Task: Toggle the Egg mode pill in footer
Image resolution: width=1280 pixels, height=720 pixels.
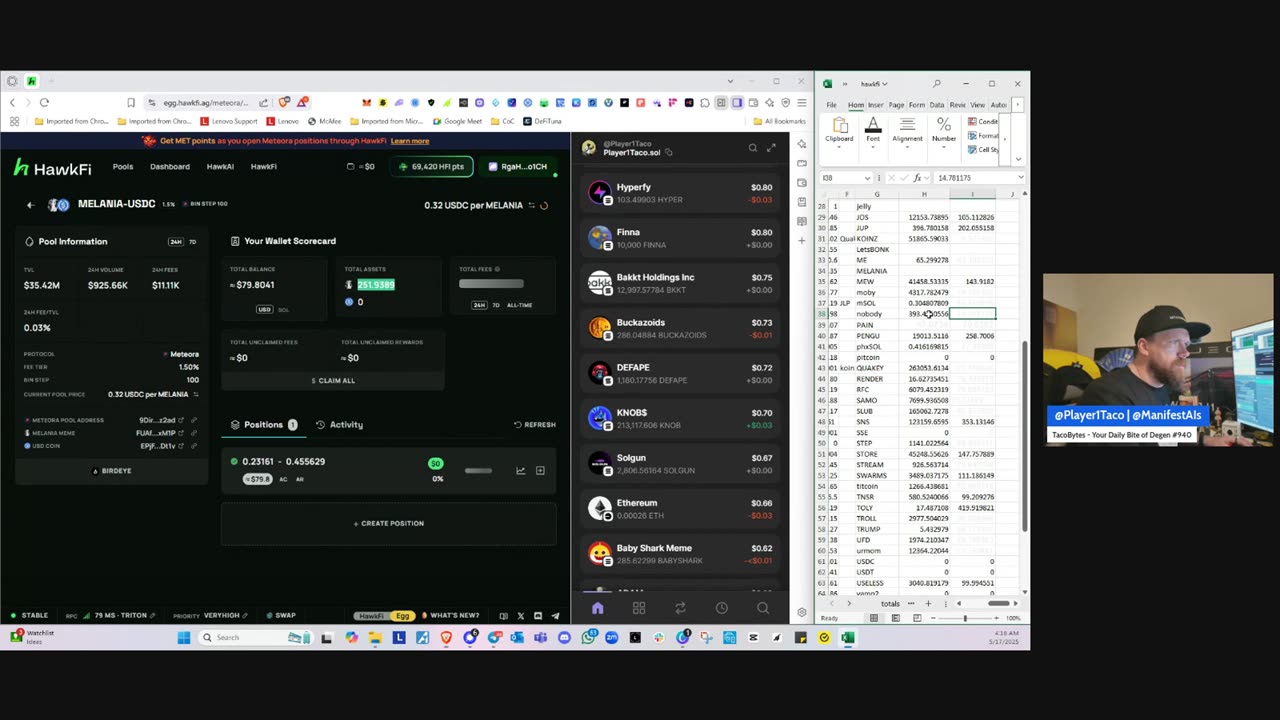Action: coord(402,616)
